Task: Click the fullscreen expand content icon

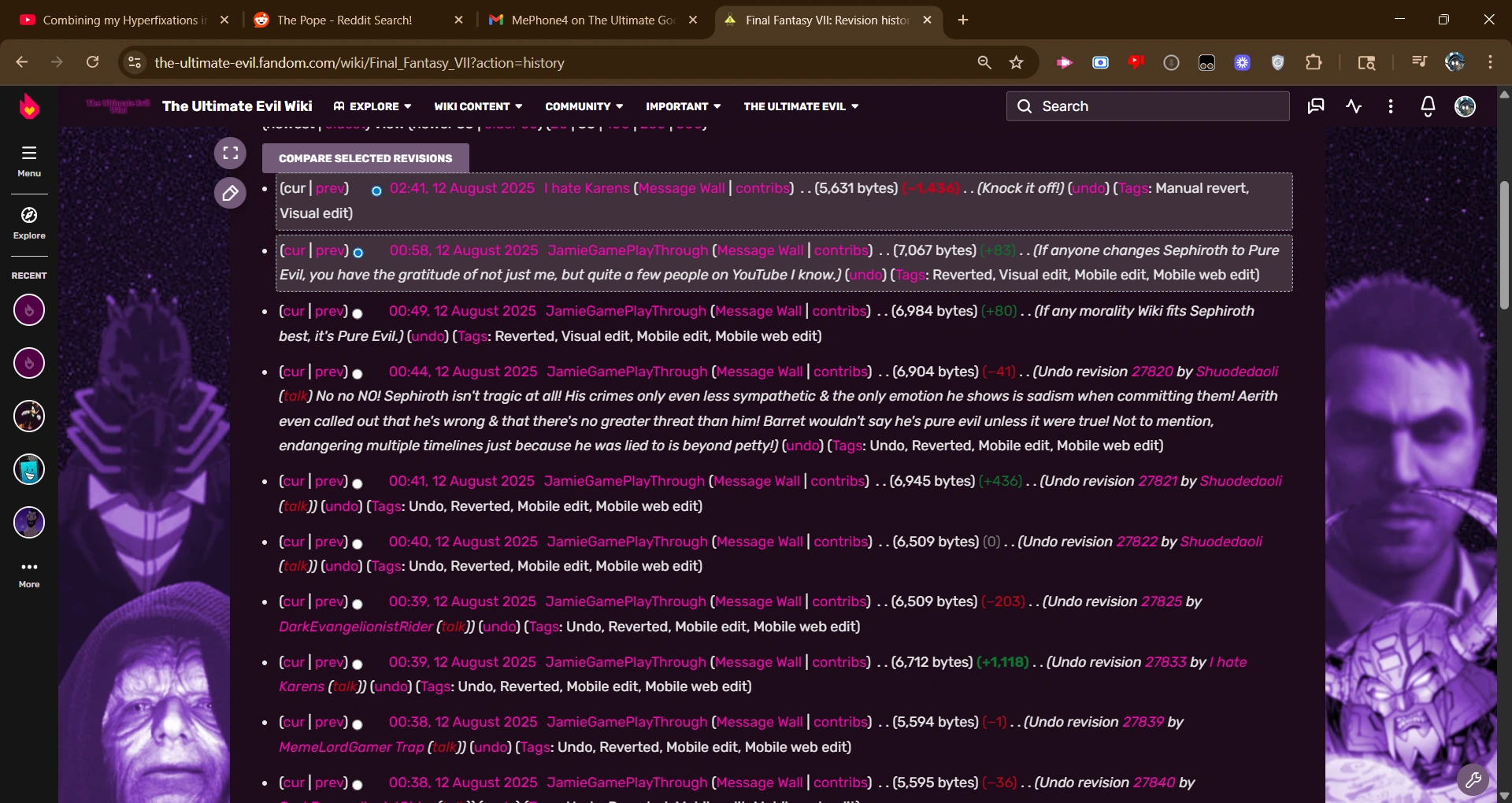Action: [230, 154]
